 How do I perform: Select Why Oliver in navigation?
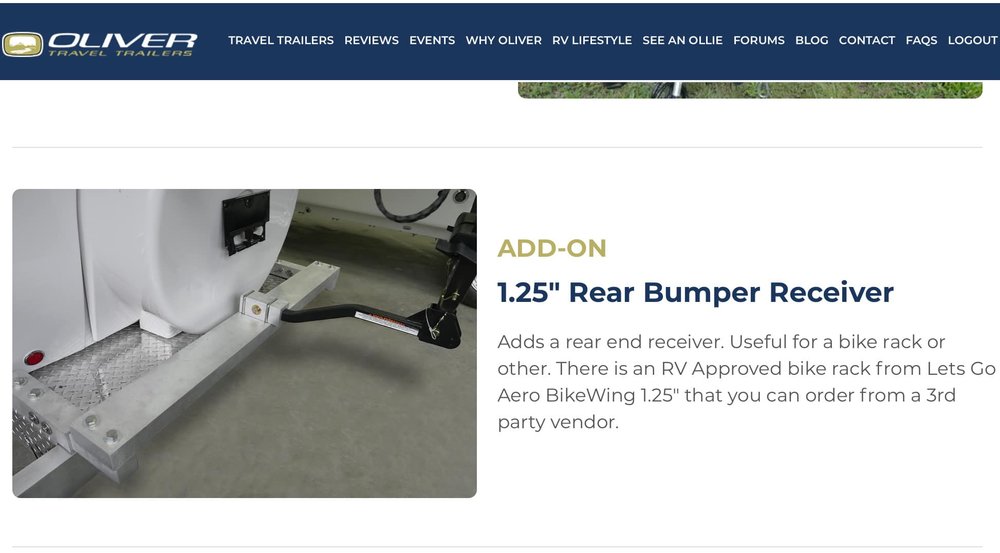[x=503, y=40]
